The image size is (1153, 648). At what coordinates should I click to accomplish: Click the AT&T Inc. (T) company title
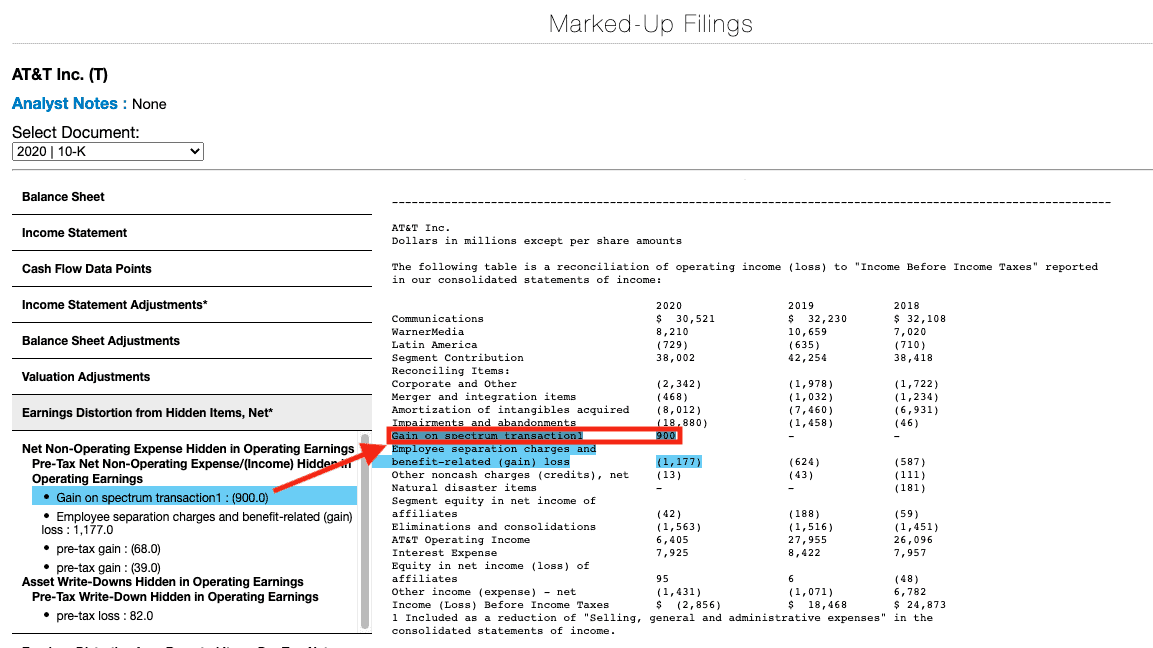(x=60, y=74)
